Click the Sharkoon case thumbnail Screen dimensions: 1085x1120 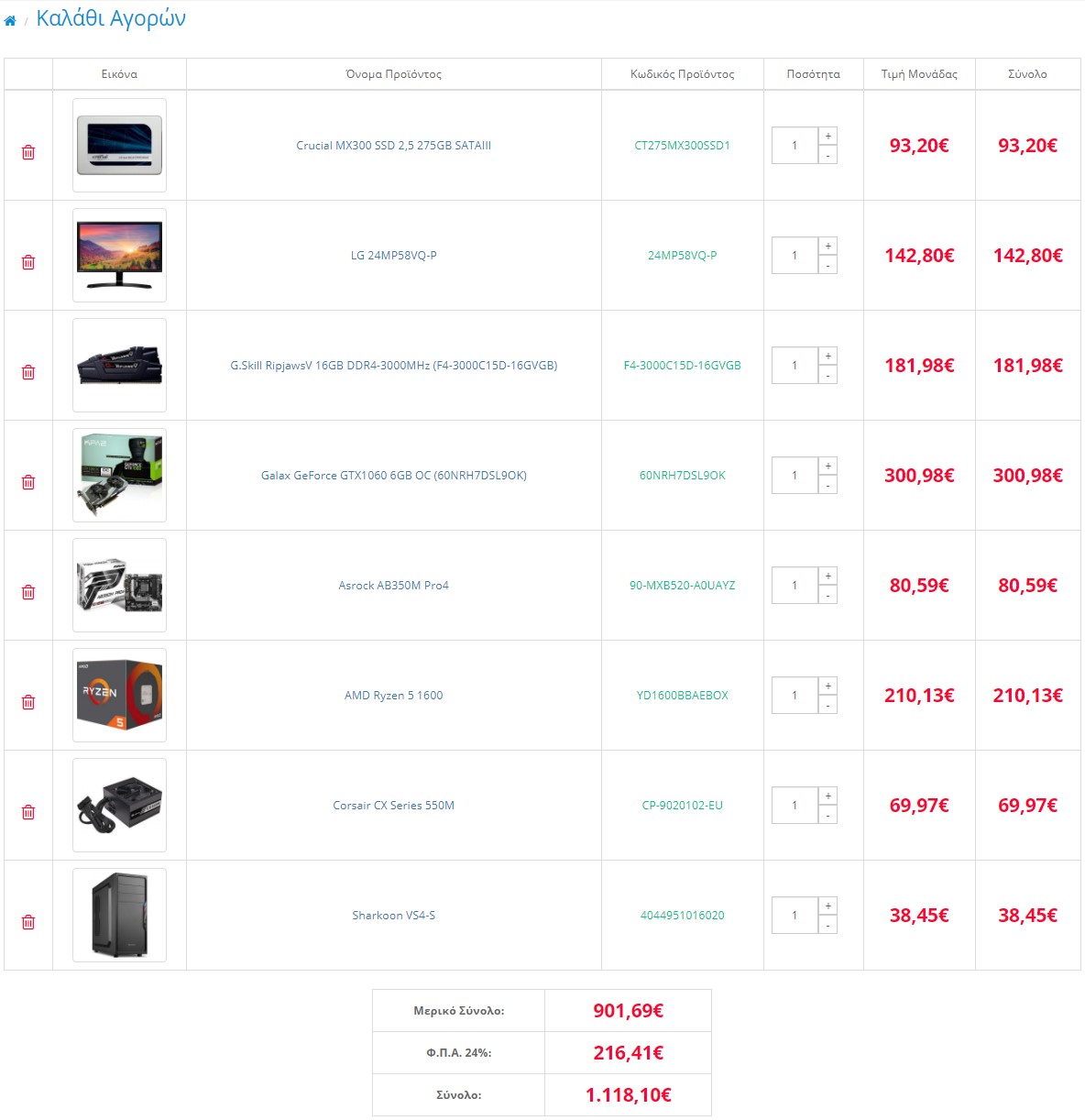(120, 916)
